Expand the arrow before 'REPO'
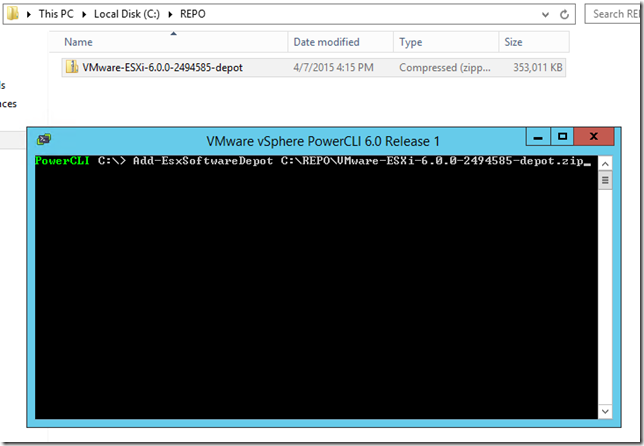Screen dimensions: 644x446 (170, 14)
